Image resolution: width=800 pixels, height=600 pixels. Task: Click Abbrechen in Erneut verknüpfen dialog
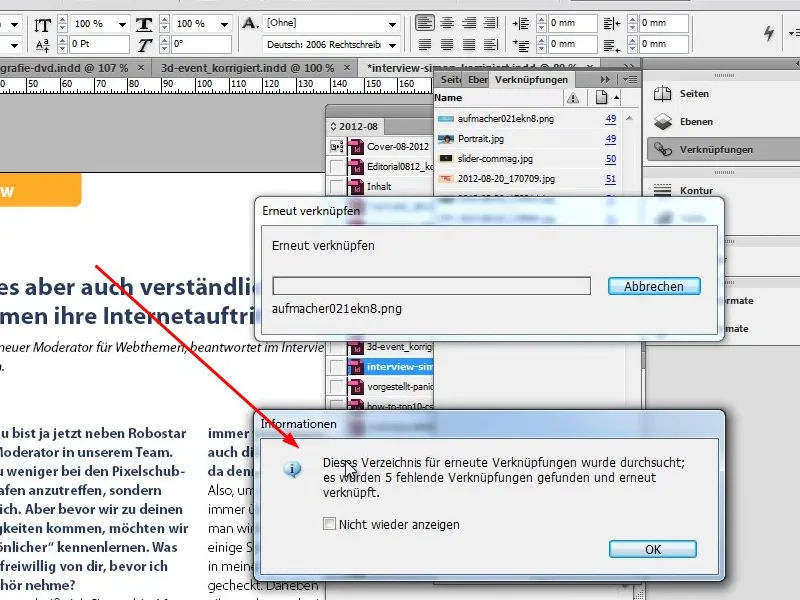654,286
